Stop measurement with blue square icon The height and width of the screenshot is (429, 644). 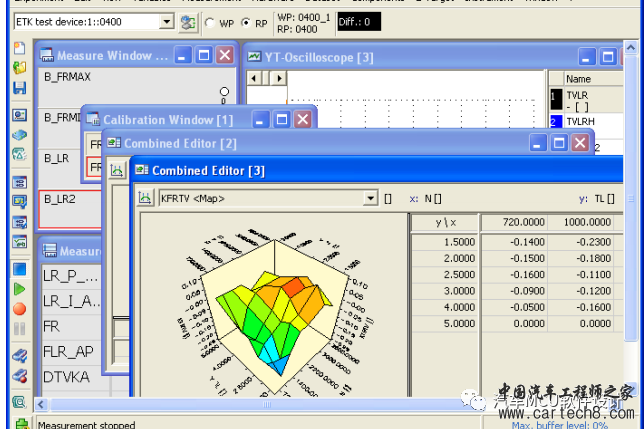pos(19,269)
